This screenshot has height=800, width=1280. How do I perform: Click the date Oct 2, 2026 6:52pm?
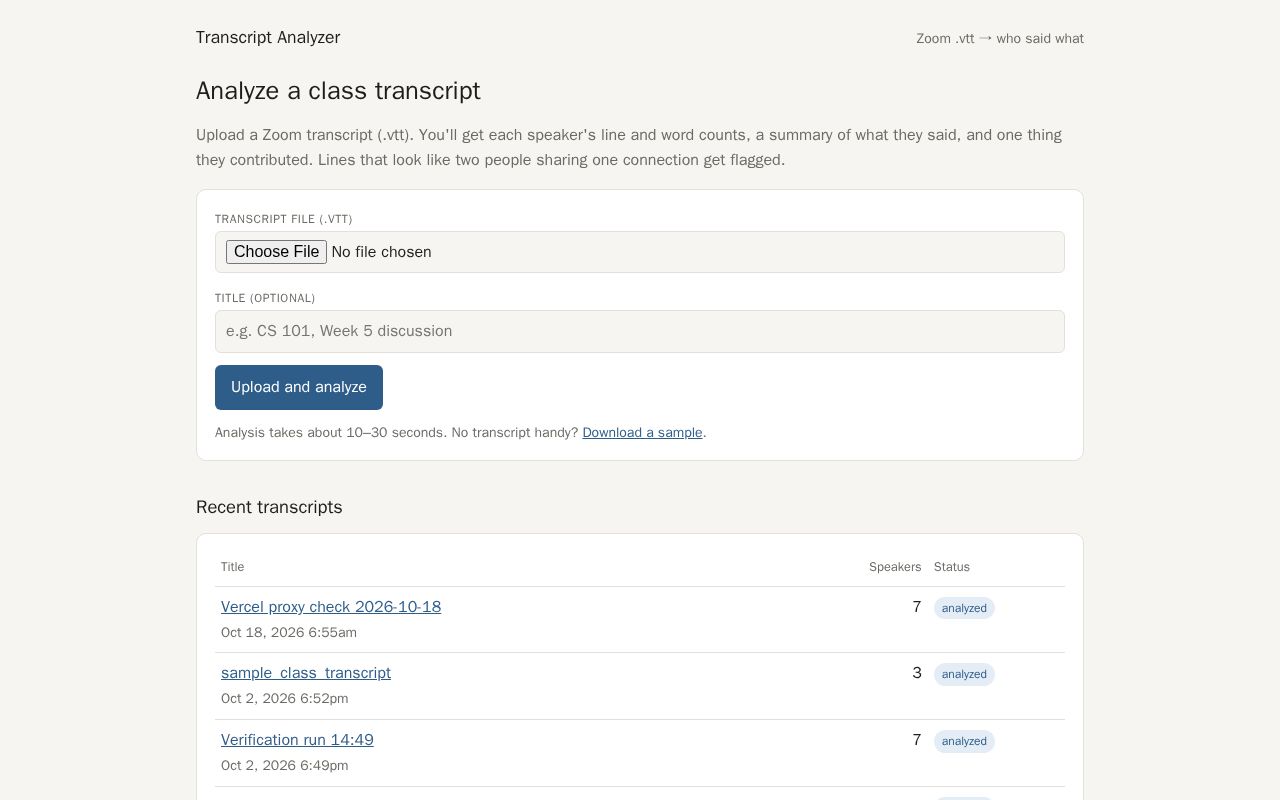[285, 699]
